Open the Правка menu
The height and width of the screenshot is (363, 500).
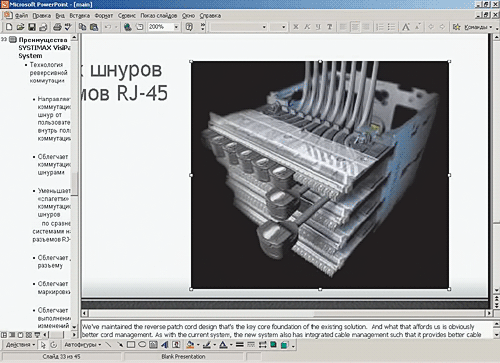click(x=42, y=16)
